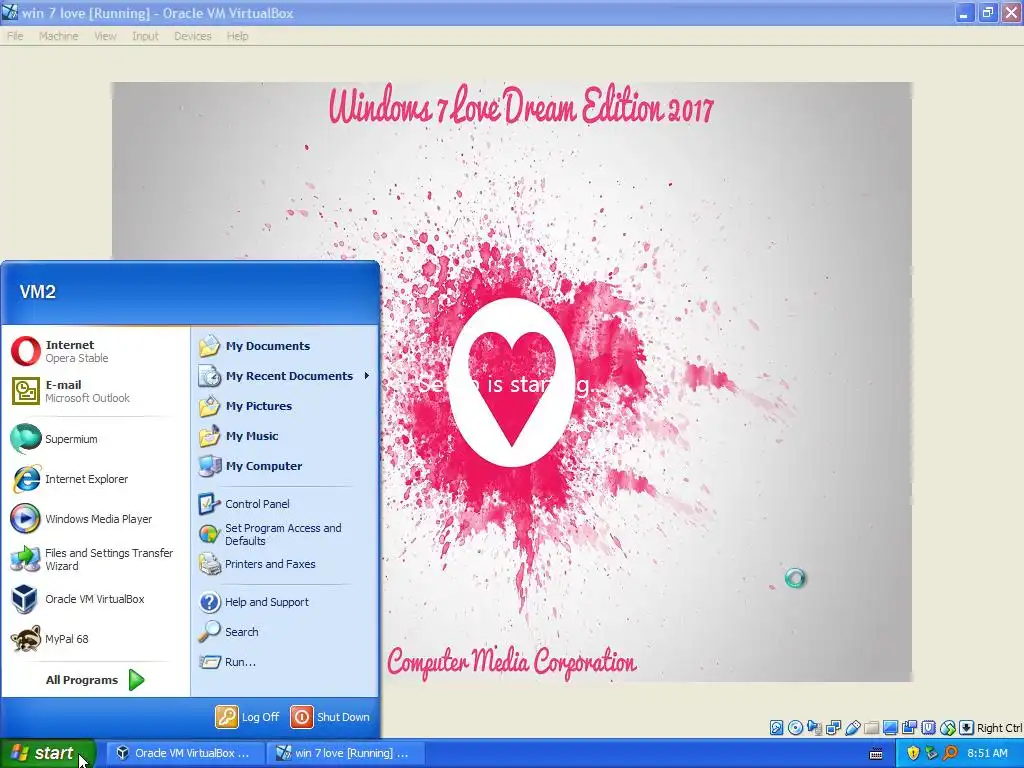This screenshot has height=768, width=1024.
Task: Click the 8:51 AM clock
Action: pos(987,753)
